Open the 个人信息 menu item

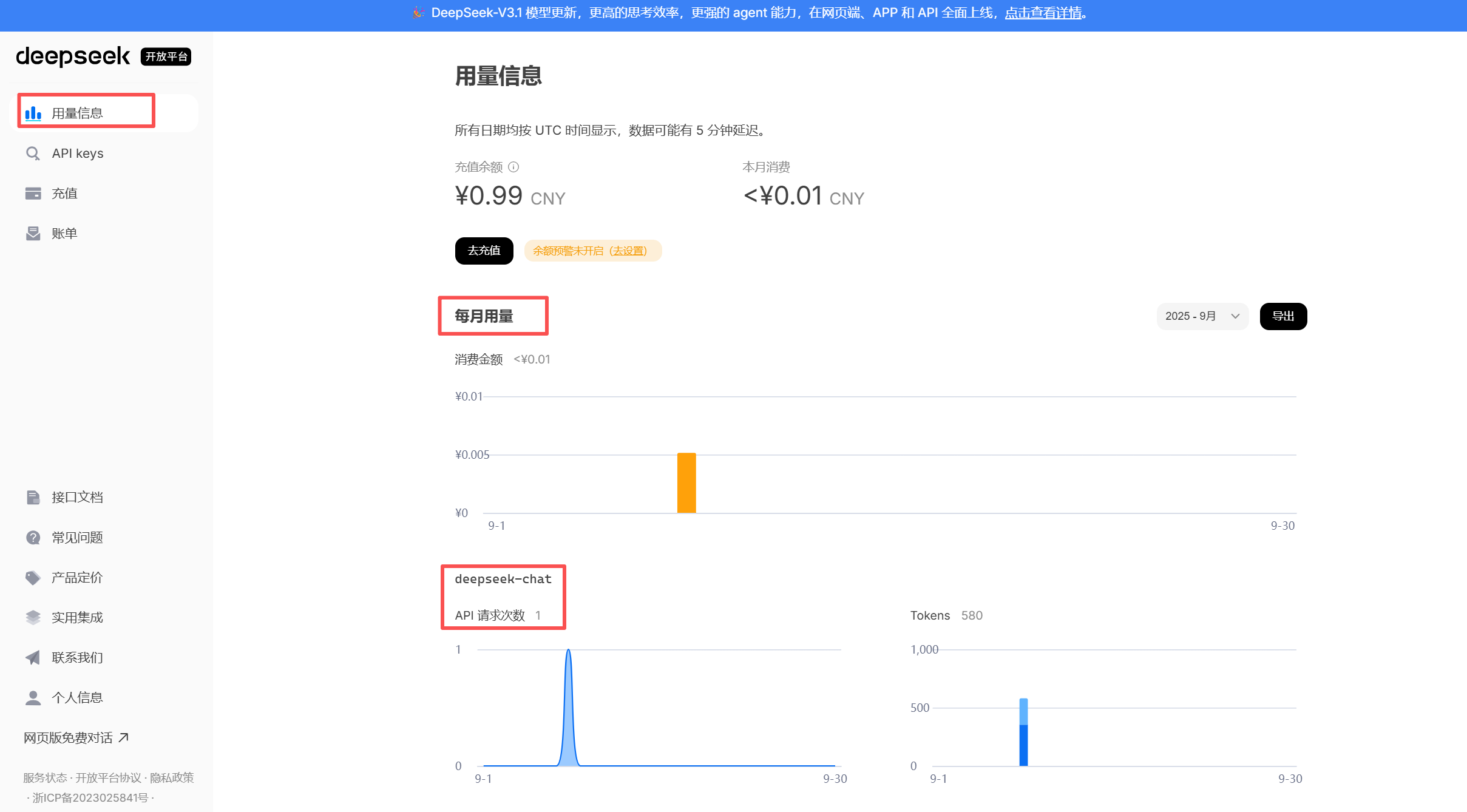click(x=77, y=698)
